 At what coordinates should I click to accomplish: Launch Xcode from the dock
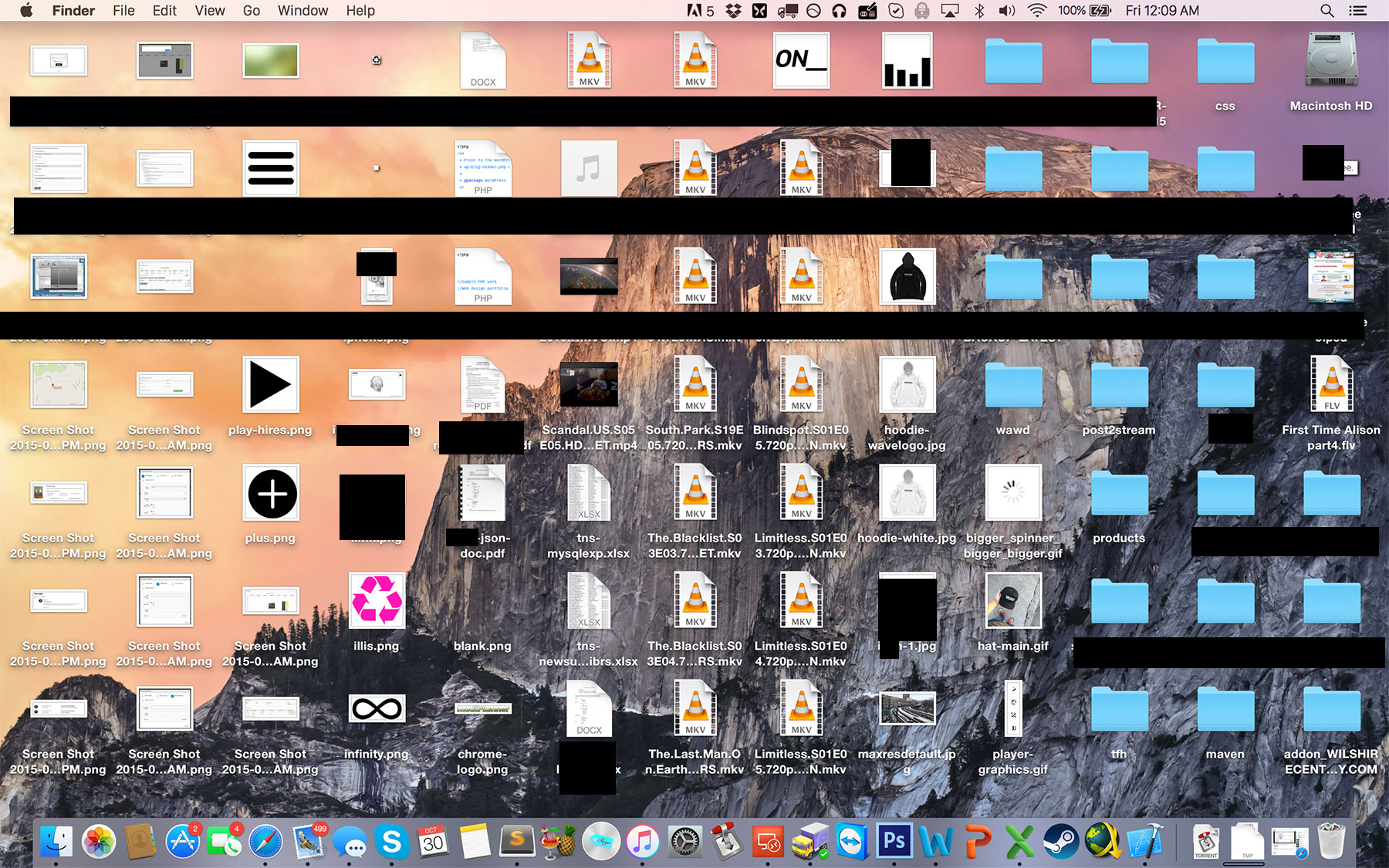click(1145, 841)
